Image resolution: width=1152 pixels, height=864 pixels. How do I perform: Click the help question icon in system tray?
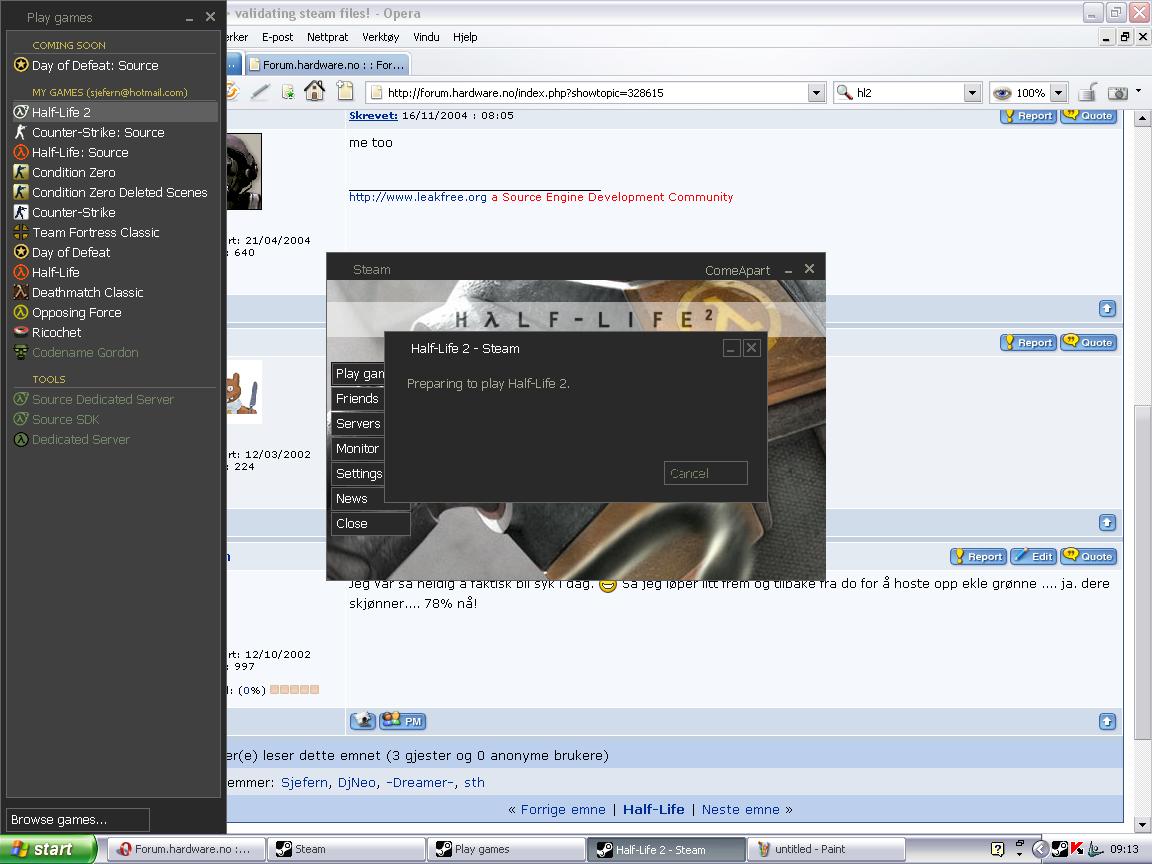point(997,849)
